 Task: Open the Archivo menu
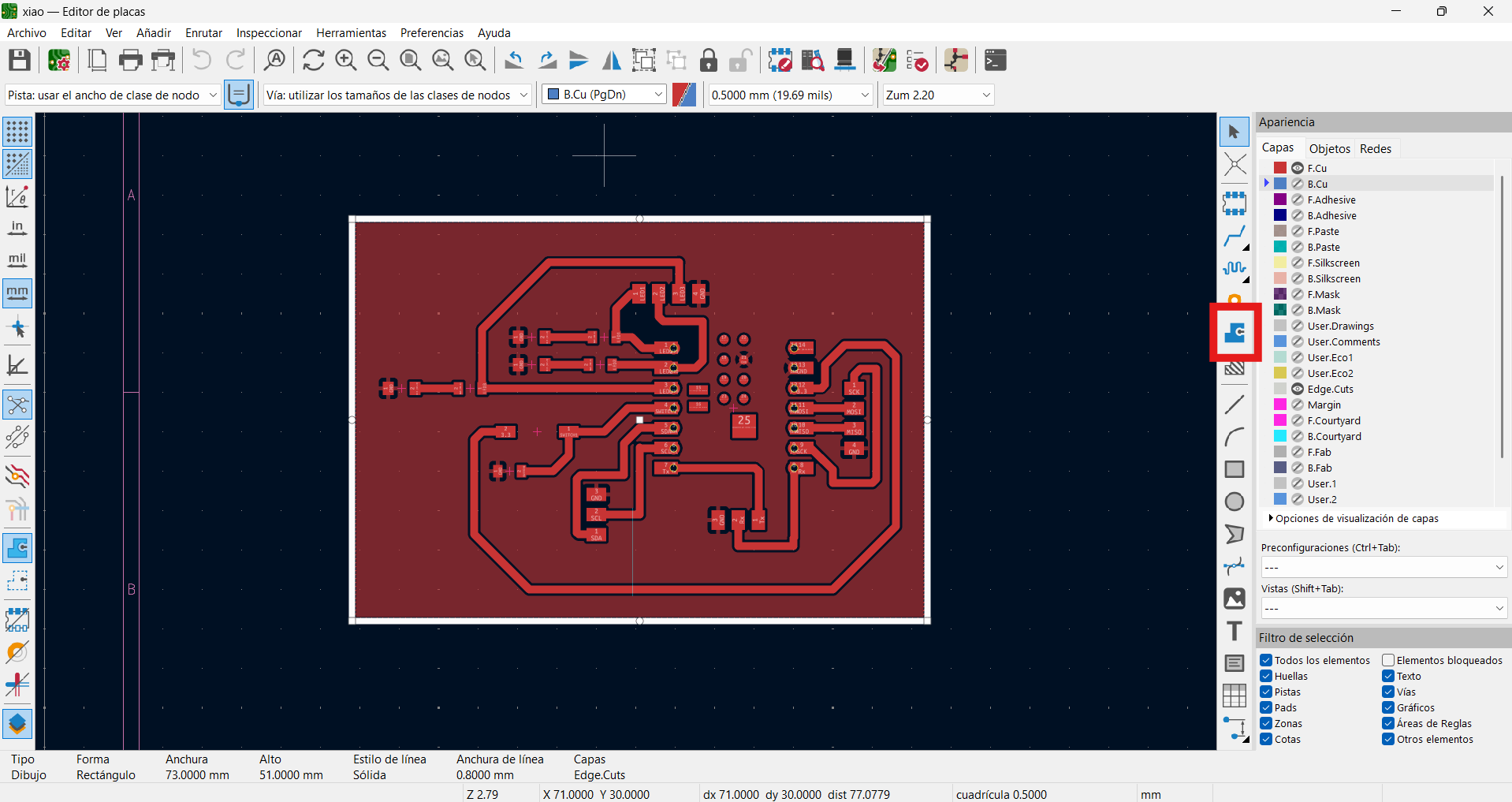click(x=27, y=32)
